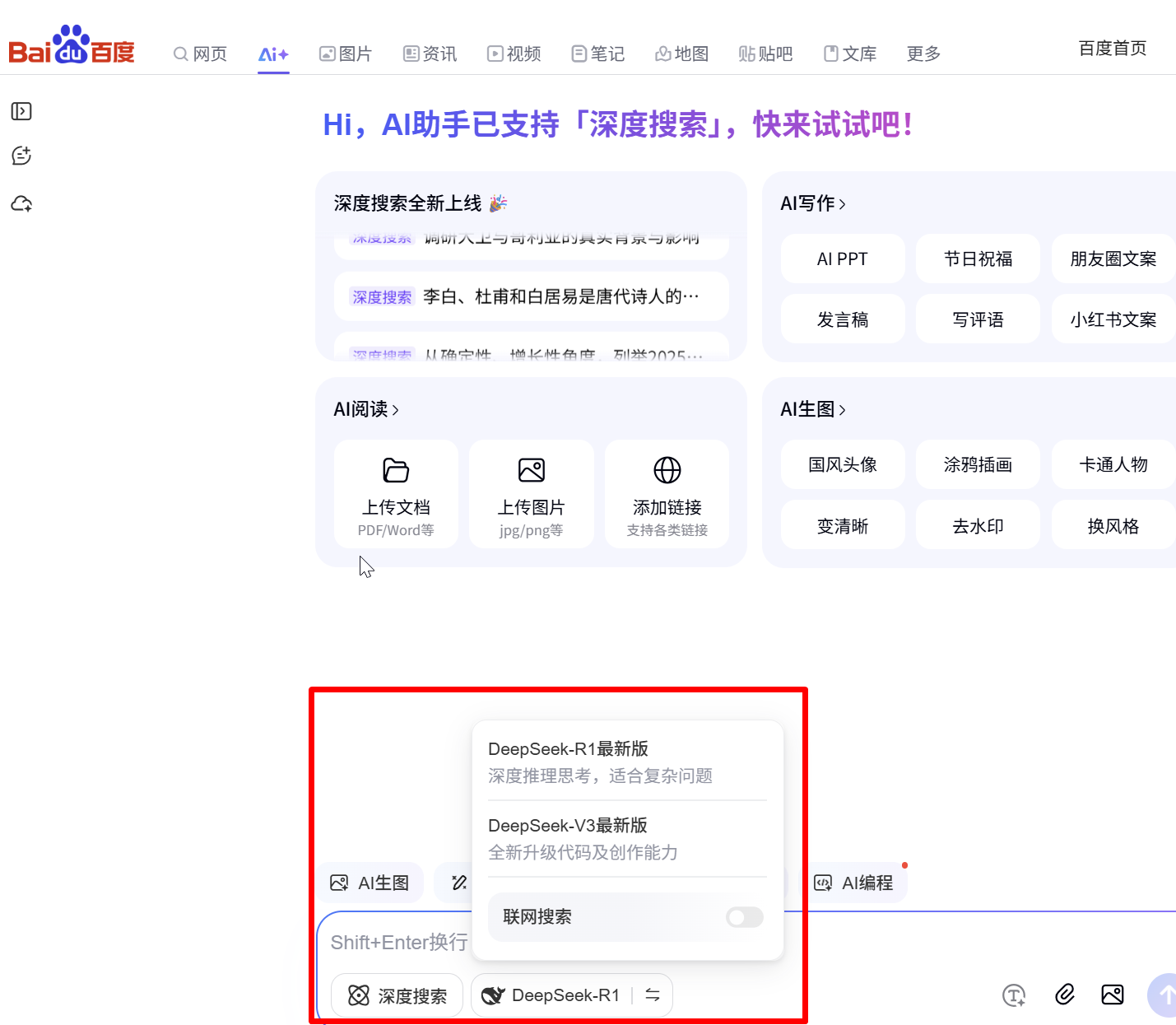The height and width of the screenshot is (1025, 1176).
Task: Open the 更多 menu in top navigation
Action: coord(923,54)
